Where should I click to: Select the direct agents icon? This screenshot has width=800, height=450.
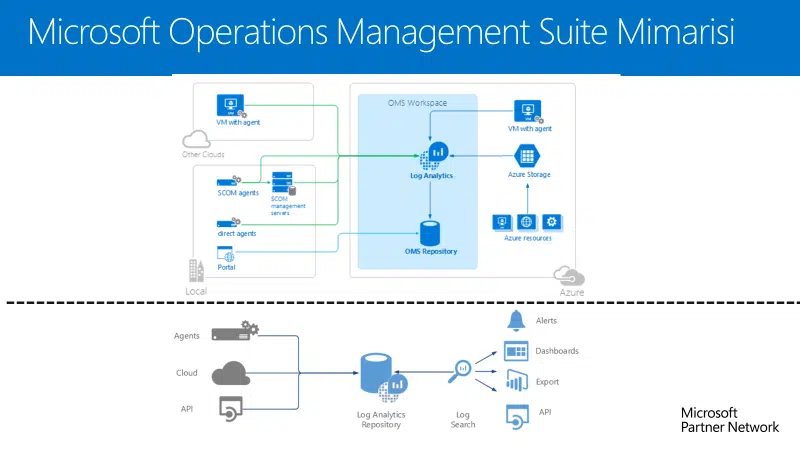pos(228,222)
